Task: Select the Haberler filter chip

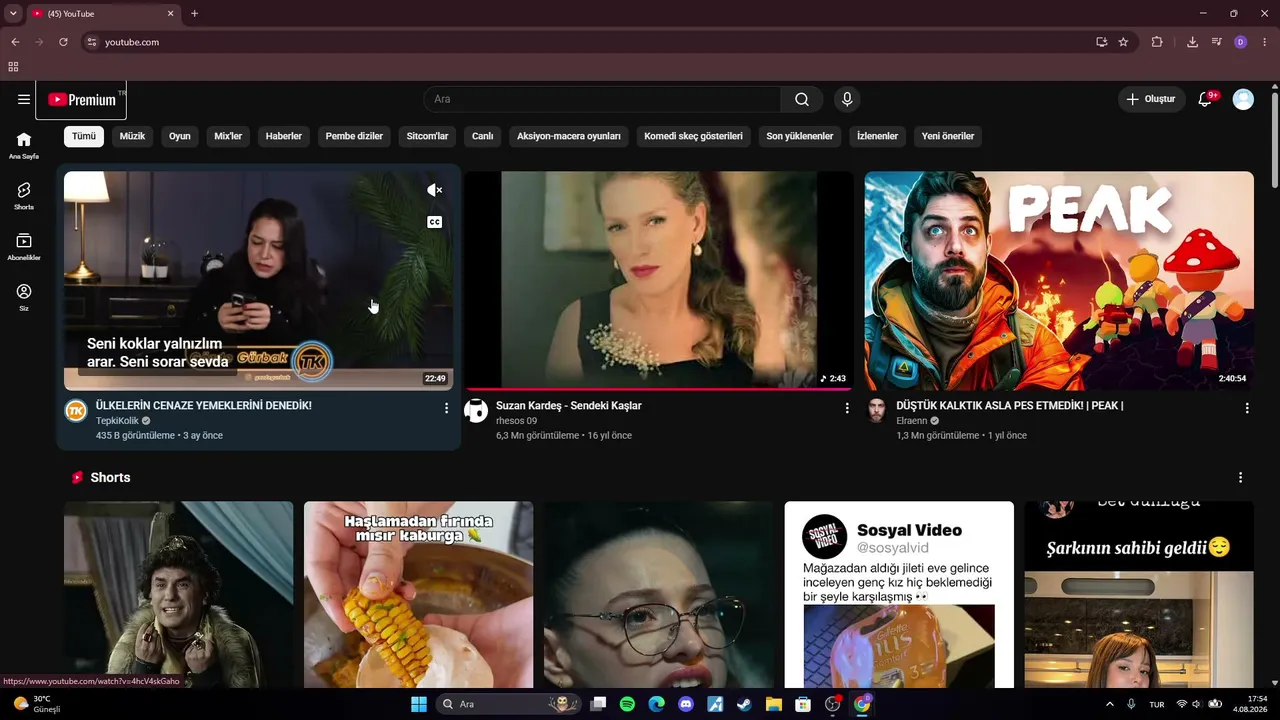Action: 284,136
